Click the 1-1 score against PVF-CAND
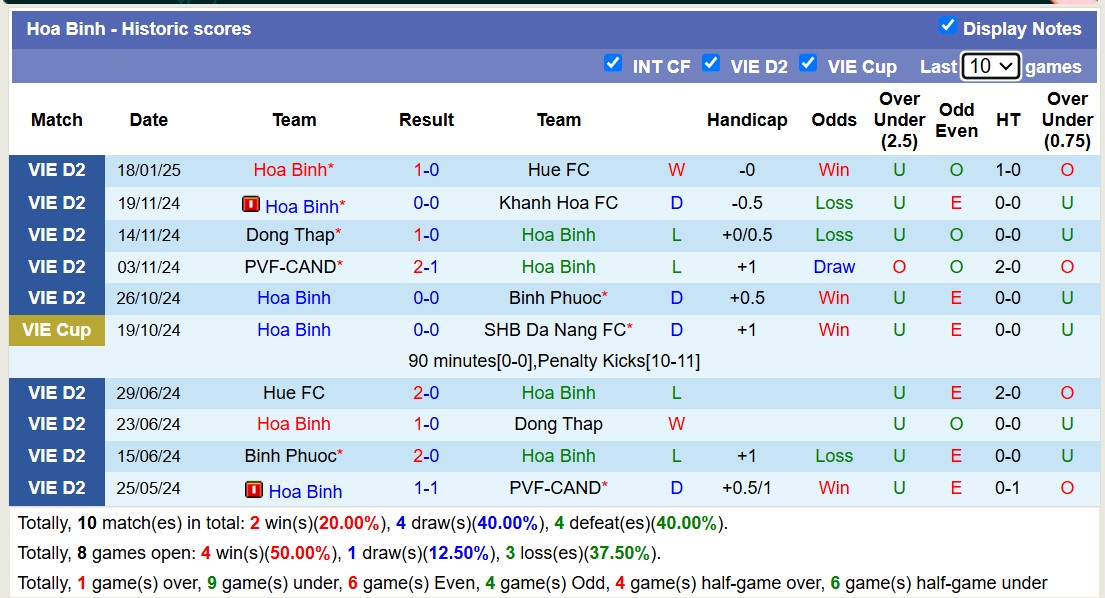1105x598 pixels. [x=427, y=488]
